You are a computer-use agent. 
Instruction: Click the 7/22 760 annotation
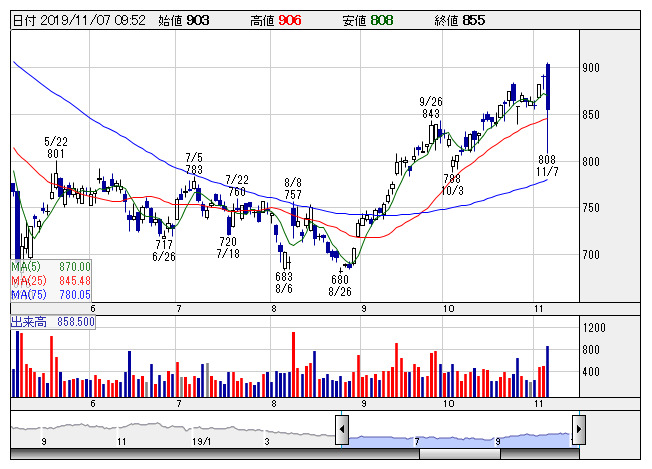[237, 185]
